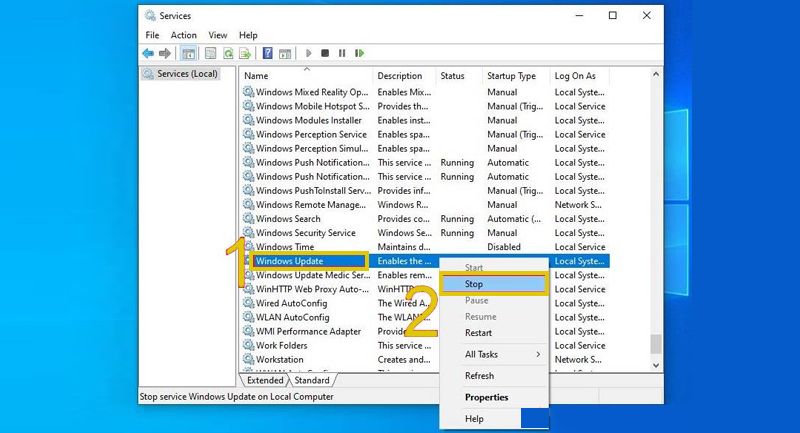
Task: Select Windows Perception Service row
Action: (x=425, y=134)
